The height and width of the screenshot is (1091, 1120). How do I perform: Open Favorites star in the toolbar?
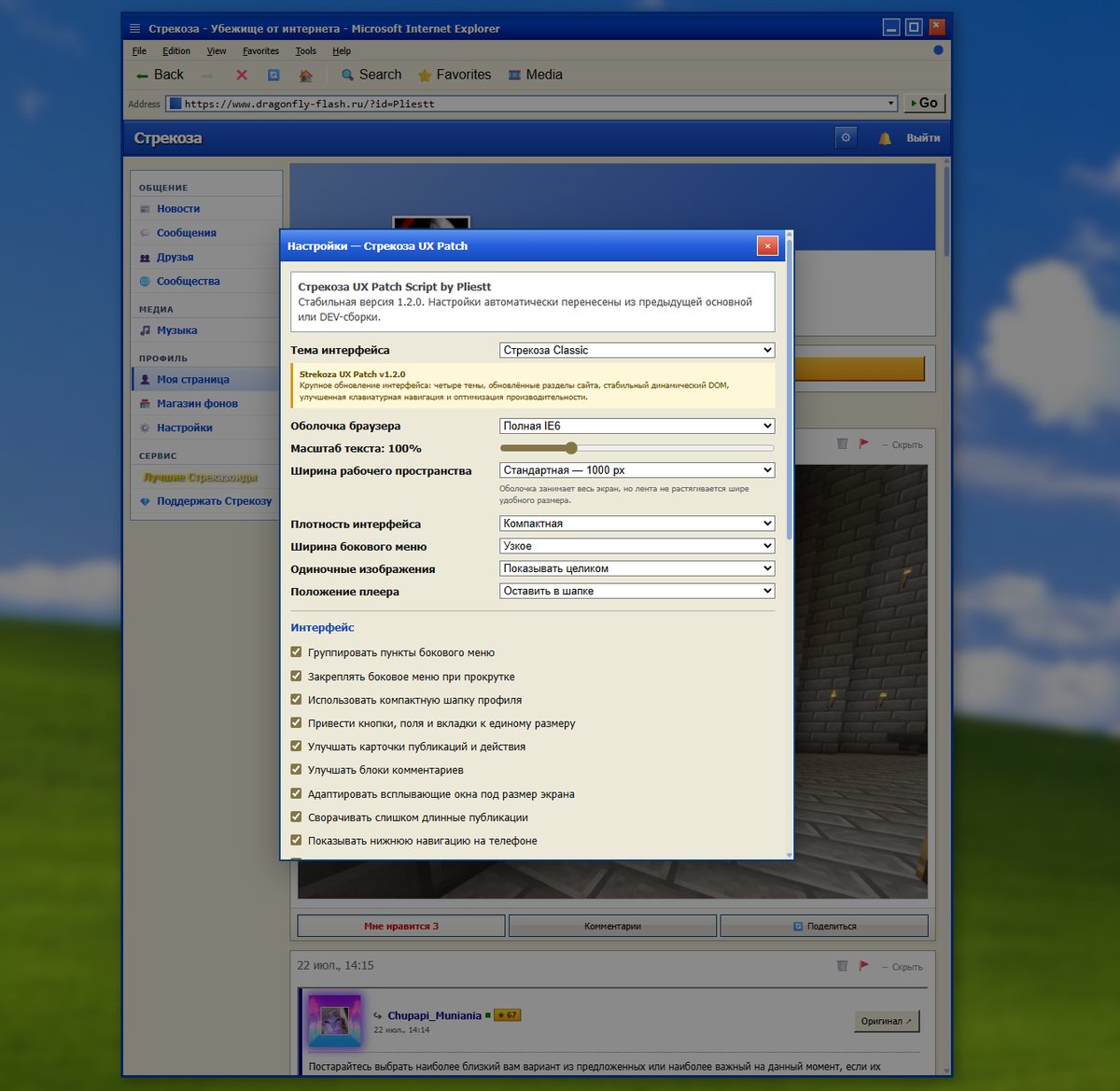pyautogui.click(x=455, y=75)
